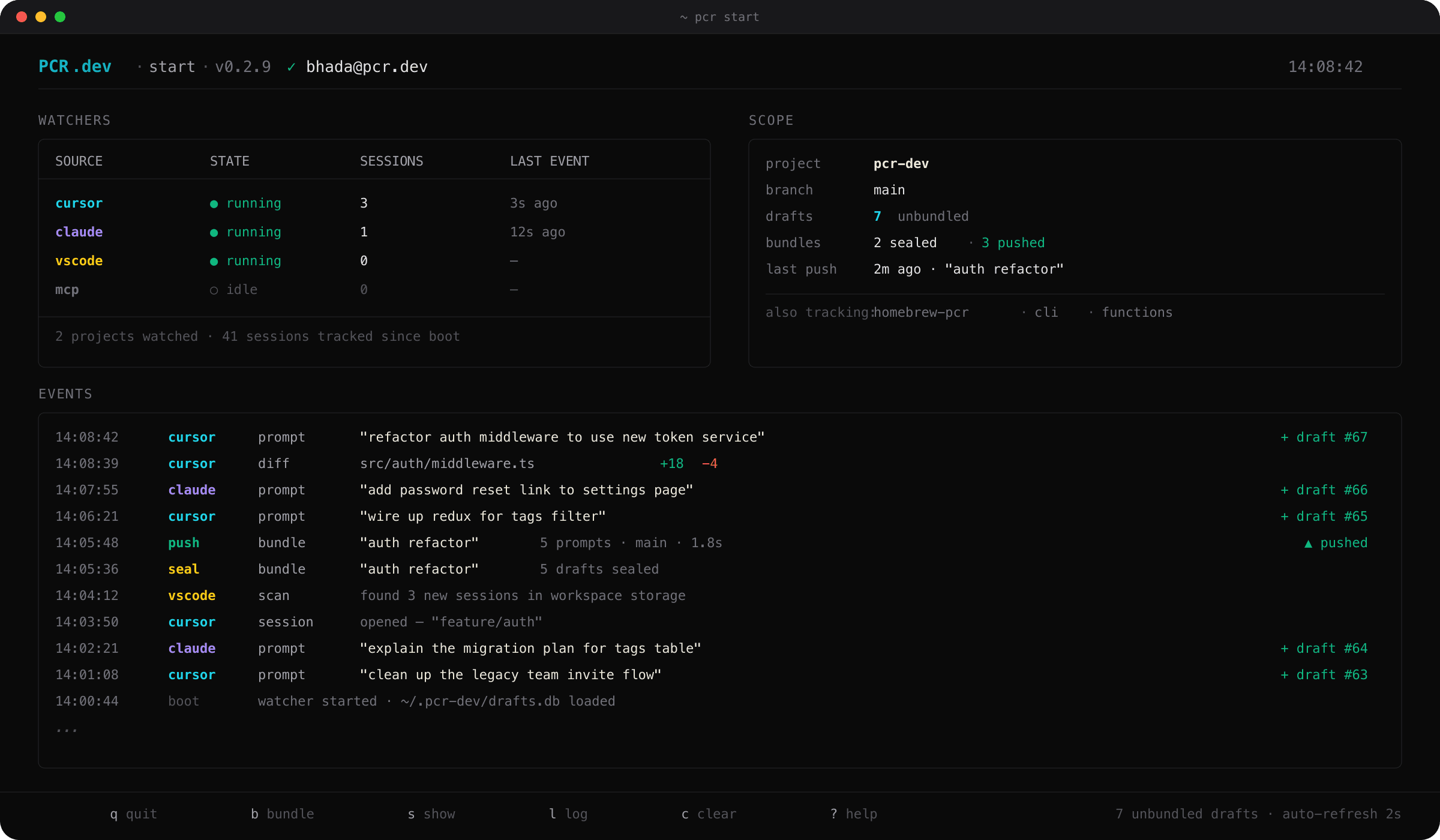This screenshot has width=1440, height=840.
Task: Click the v0.2.9 version label
Action: coord(243,67)
